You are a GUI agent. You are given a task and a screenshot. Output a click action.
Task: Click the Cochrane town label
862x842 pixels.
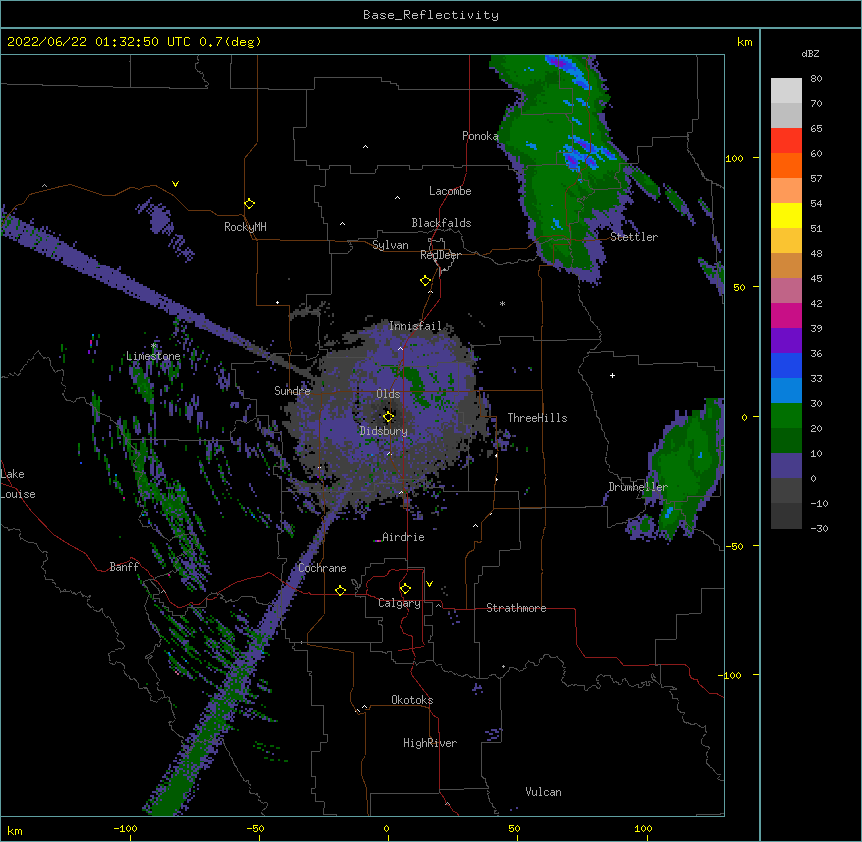(x=322, y=568)
